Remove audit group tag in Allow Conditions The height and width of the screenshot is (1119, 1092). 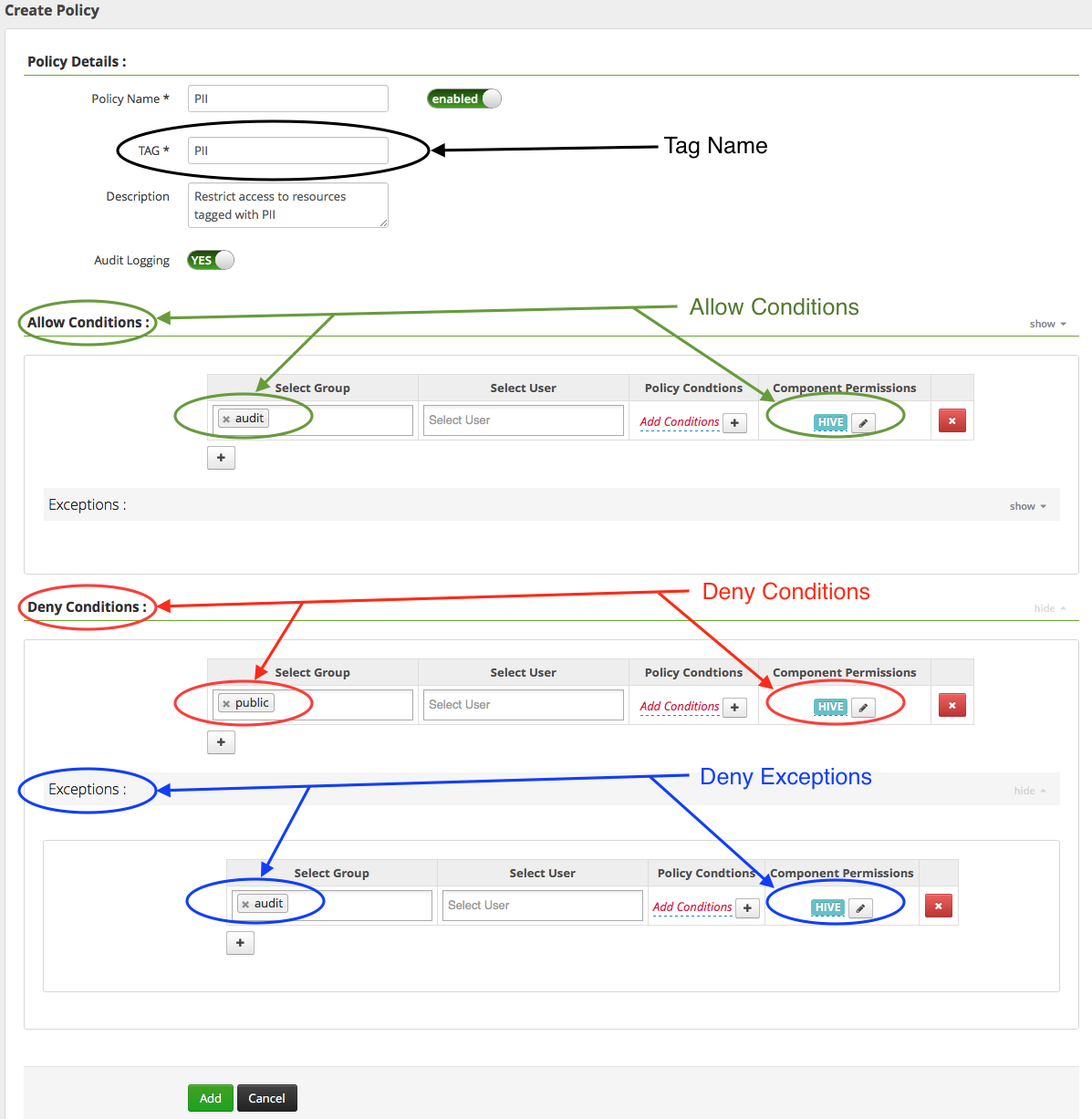[226, 420]
